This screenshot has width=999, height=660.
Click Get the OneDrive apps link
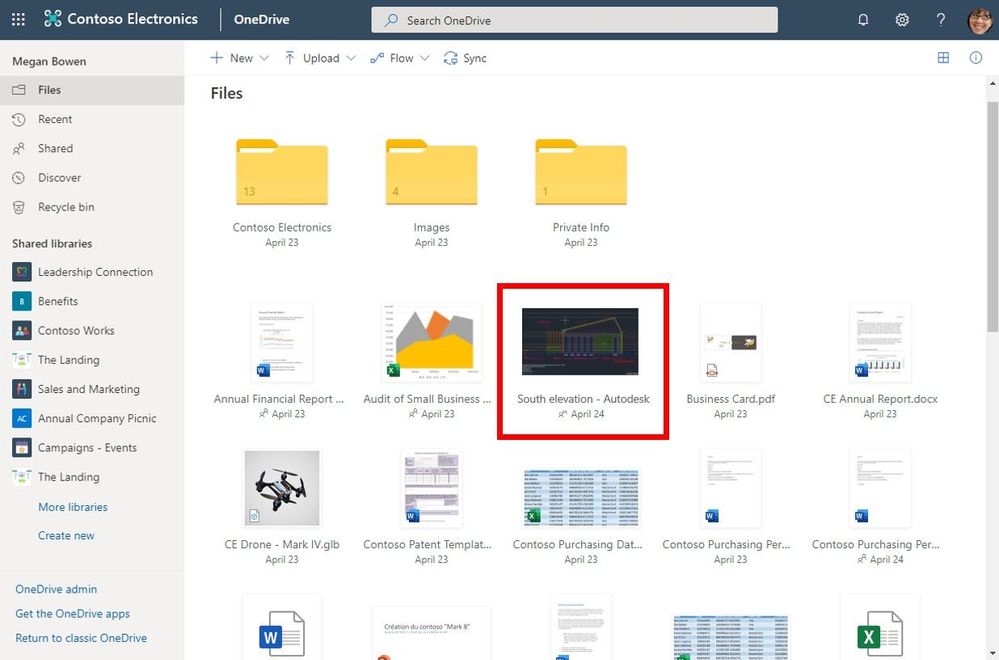(x=73, y=613)
